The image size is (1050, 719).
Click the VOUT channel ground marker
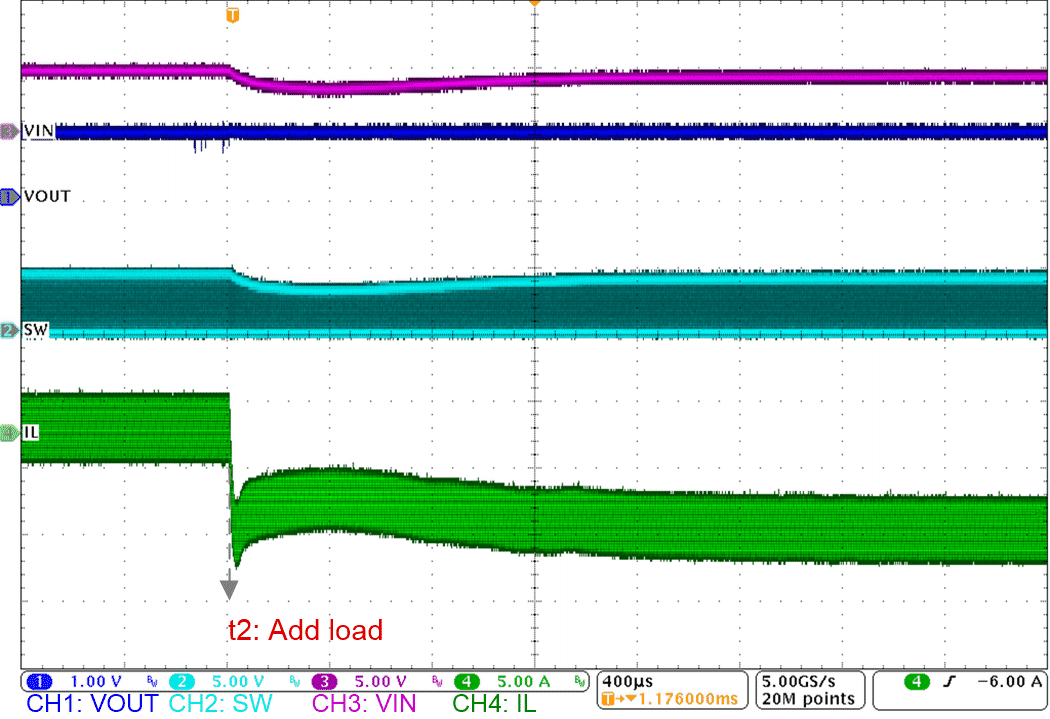click(x=8, y=197)
